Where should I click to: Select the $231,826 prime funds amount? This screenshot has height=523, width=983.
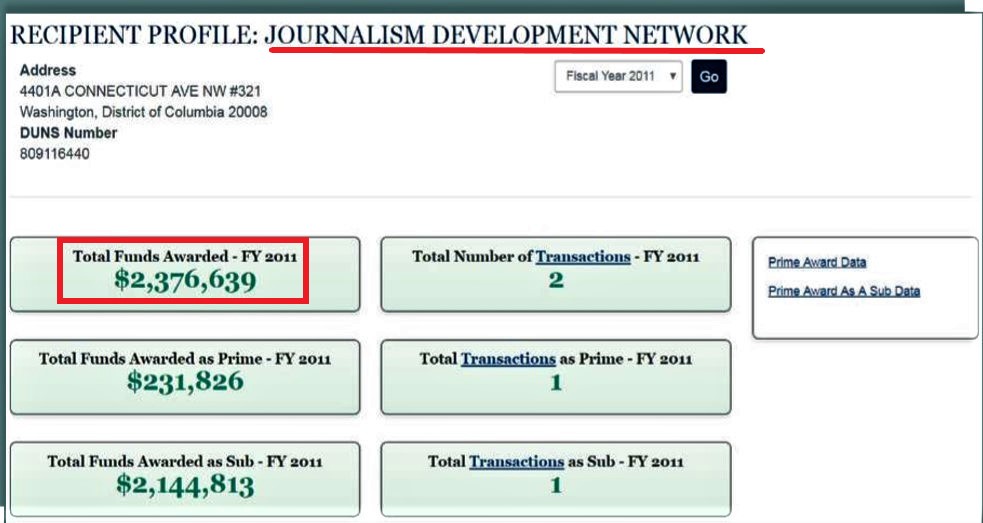[x=185, y=382]
